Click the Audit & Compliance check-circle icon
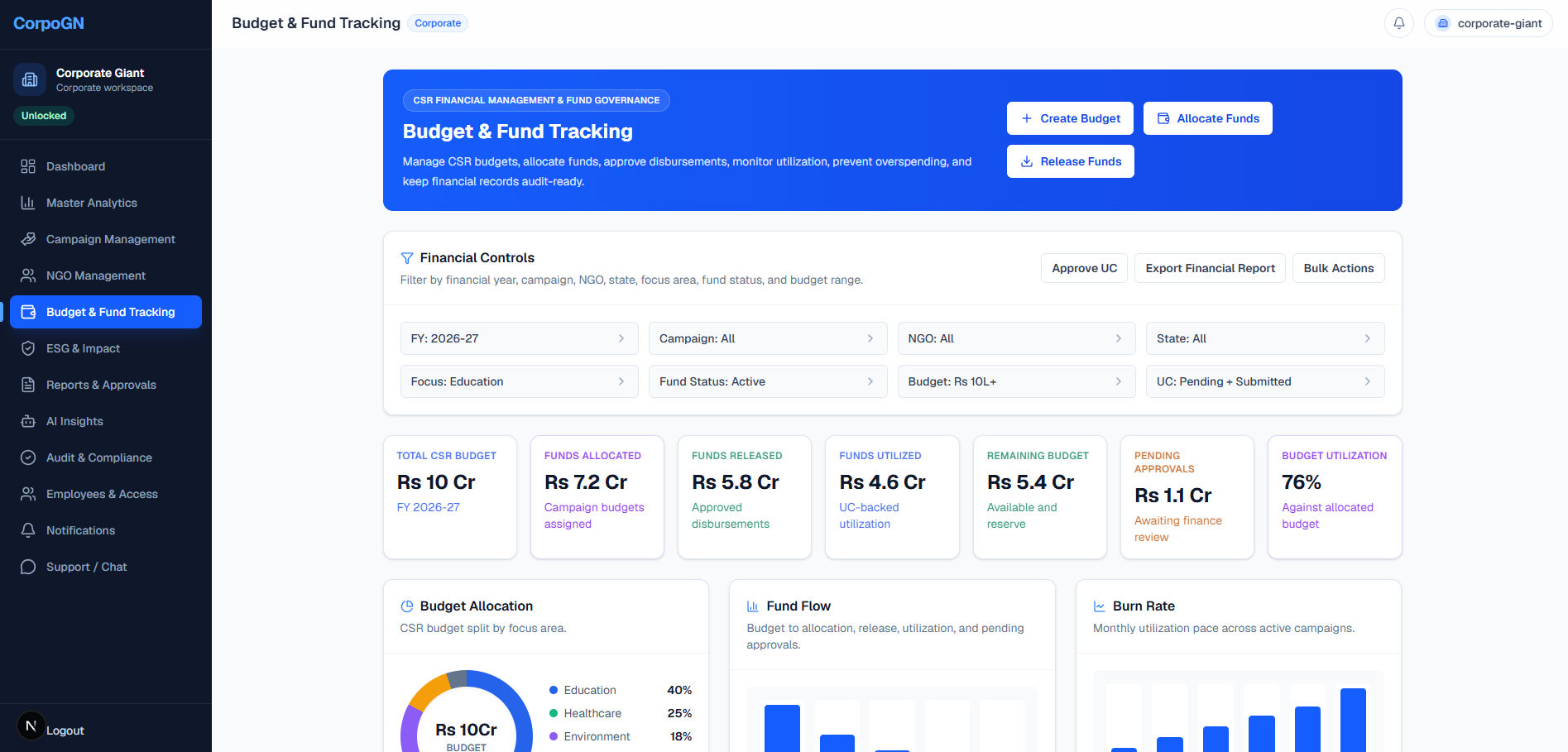 click(x=28, y=457)
